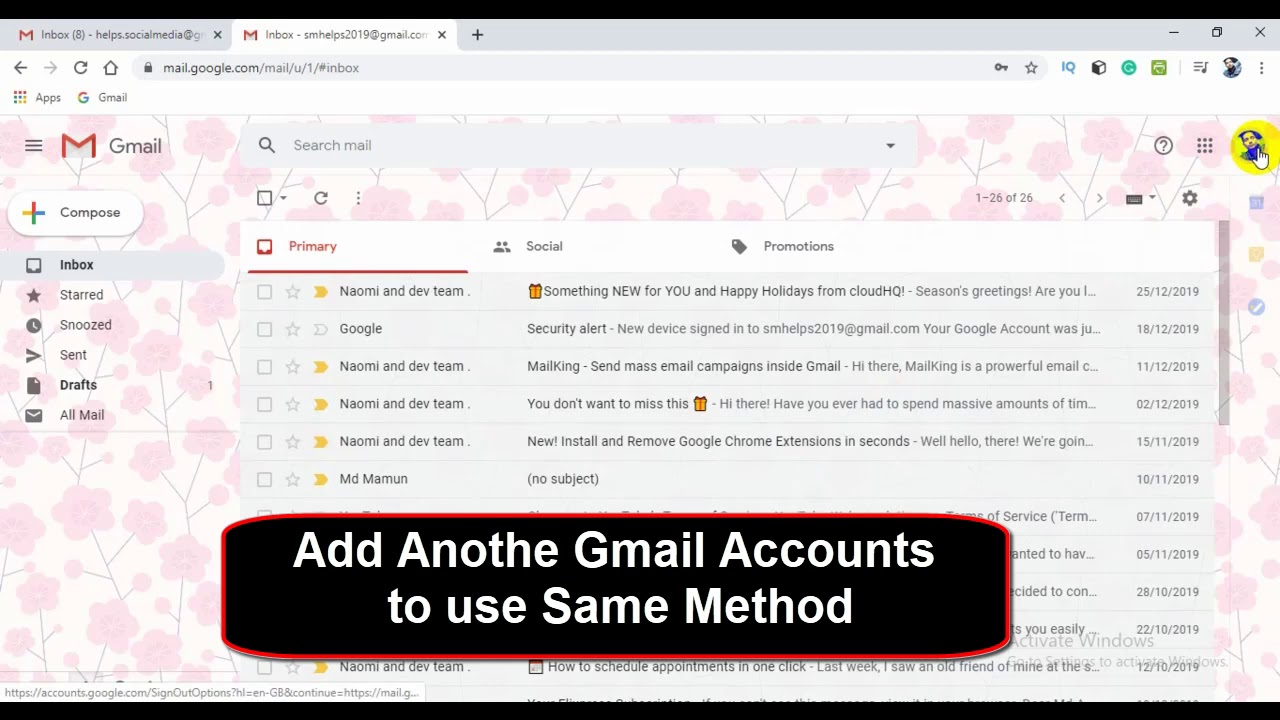Screen dimensions: 1280x720
Task: Tick the checkbox for Md Mamun email
Action: click(264, 479)
